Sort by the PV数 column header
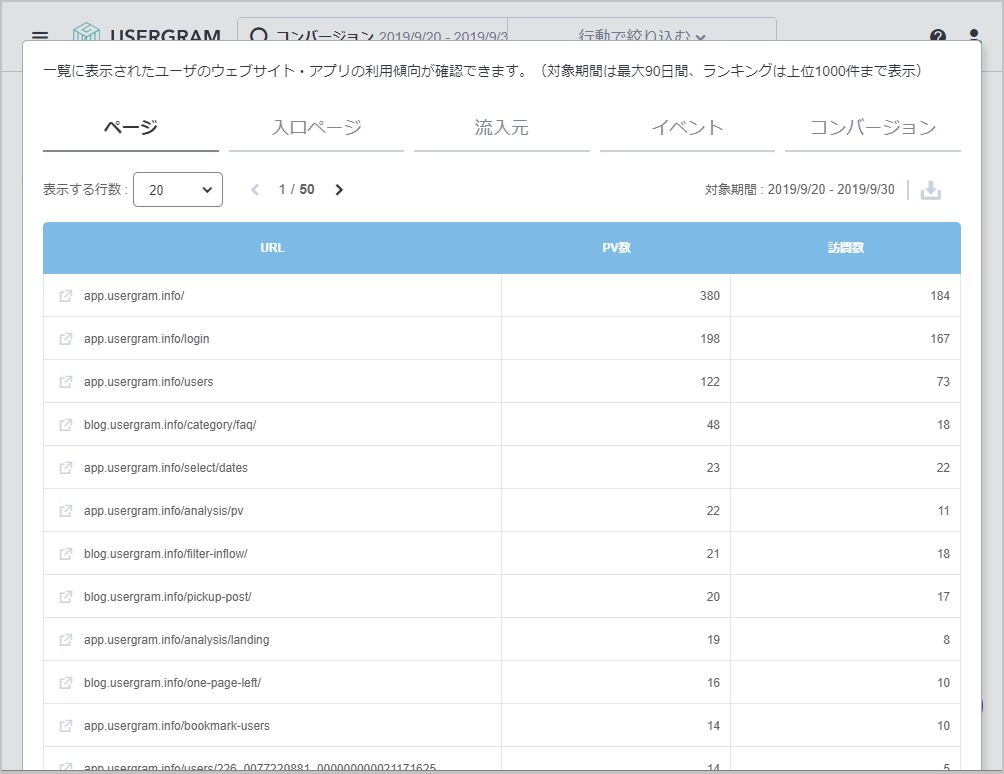1004x774 pixels. [616, 248]
